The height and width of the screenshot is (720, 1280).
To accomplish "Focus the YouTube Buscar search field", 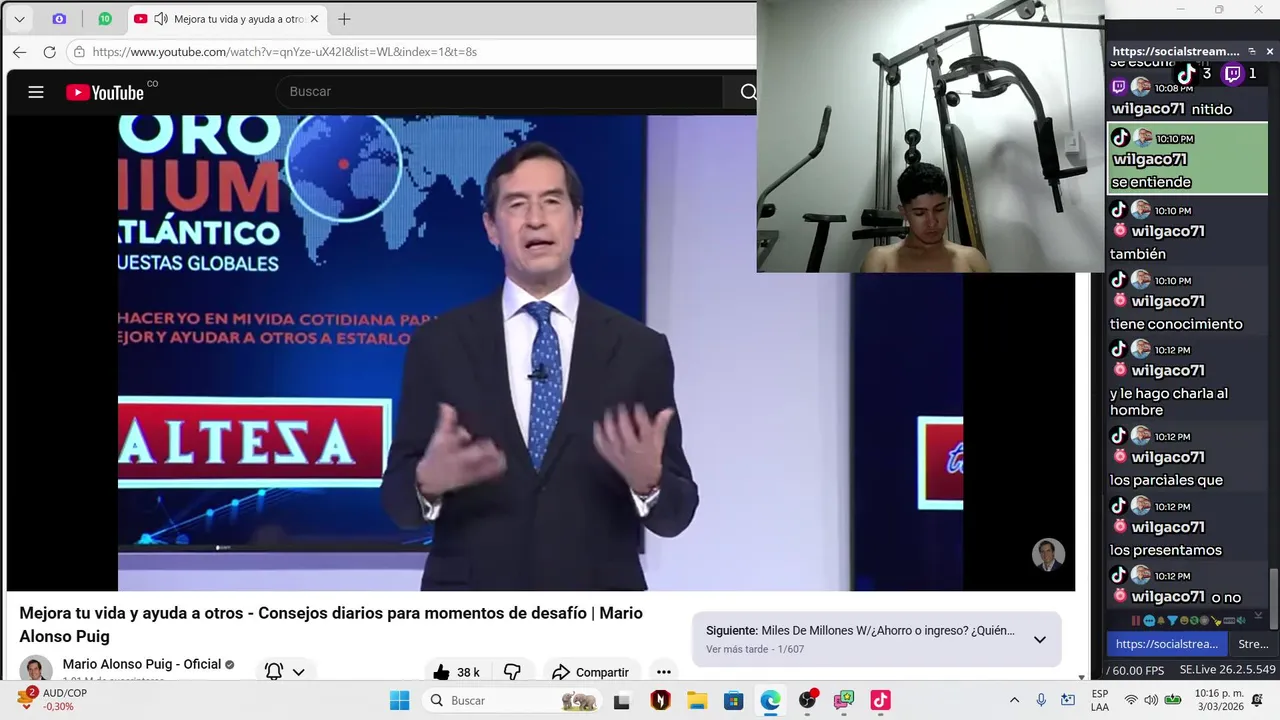I will 500,92.
